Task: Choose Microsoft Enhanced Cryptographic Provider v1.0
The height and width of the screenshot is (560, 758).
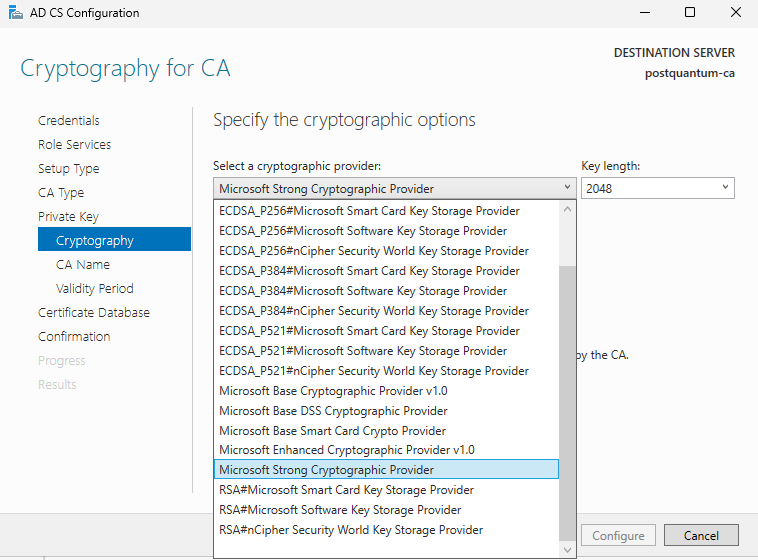Action: pos(386,450)
